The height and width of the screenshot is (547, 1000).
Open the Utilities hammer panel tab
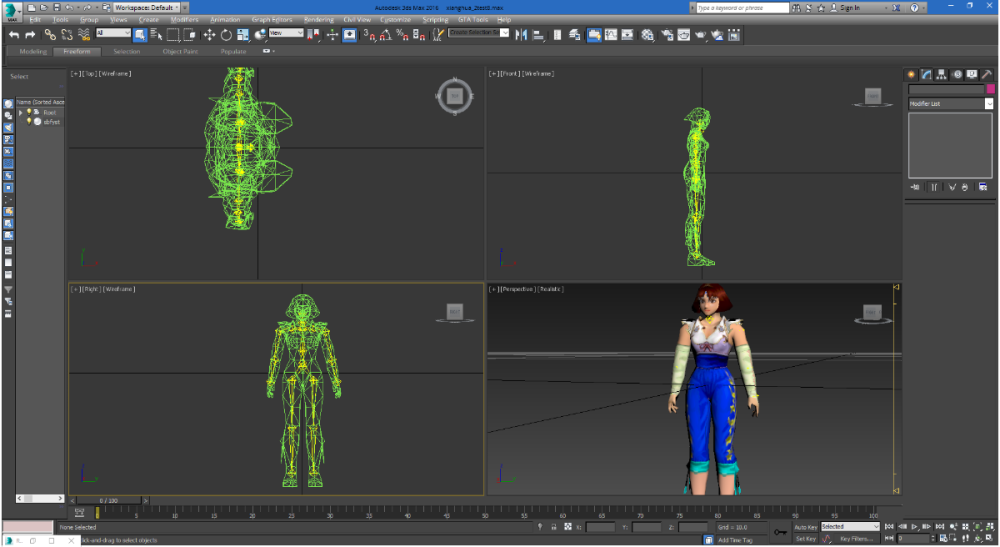[988, 74]
